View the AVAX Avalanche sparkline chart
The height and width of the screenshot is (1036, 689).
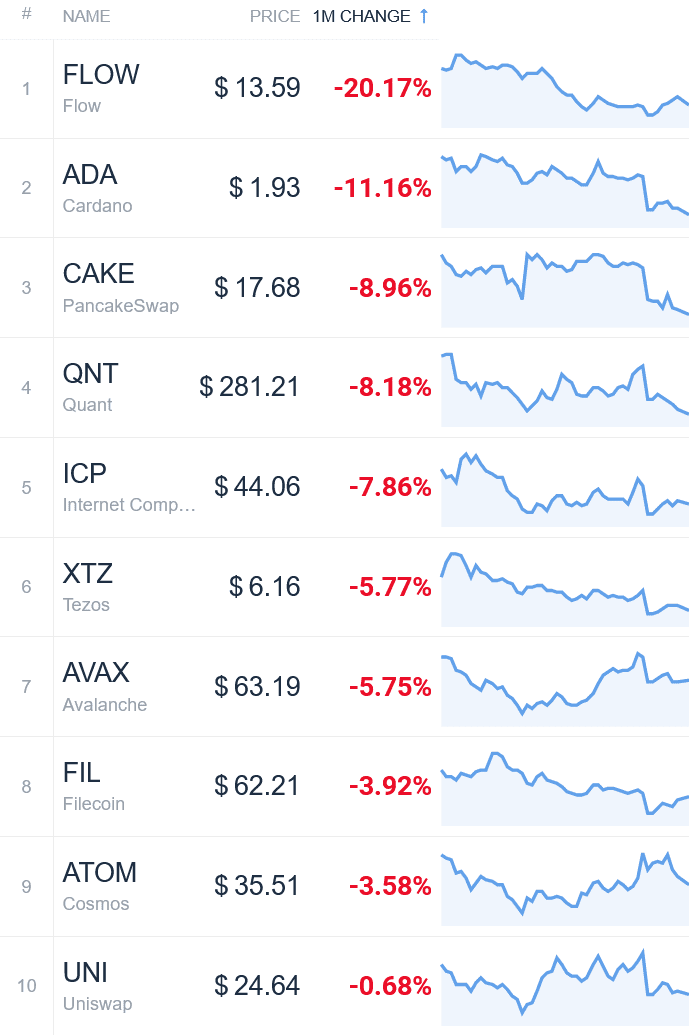[x=565, y=688]
